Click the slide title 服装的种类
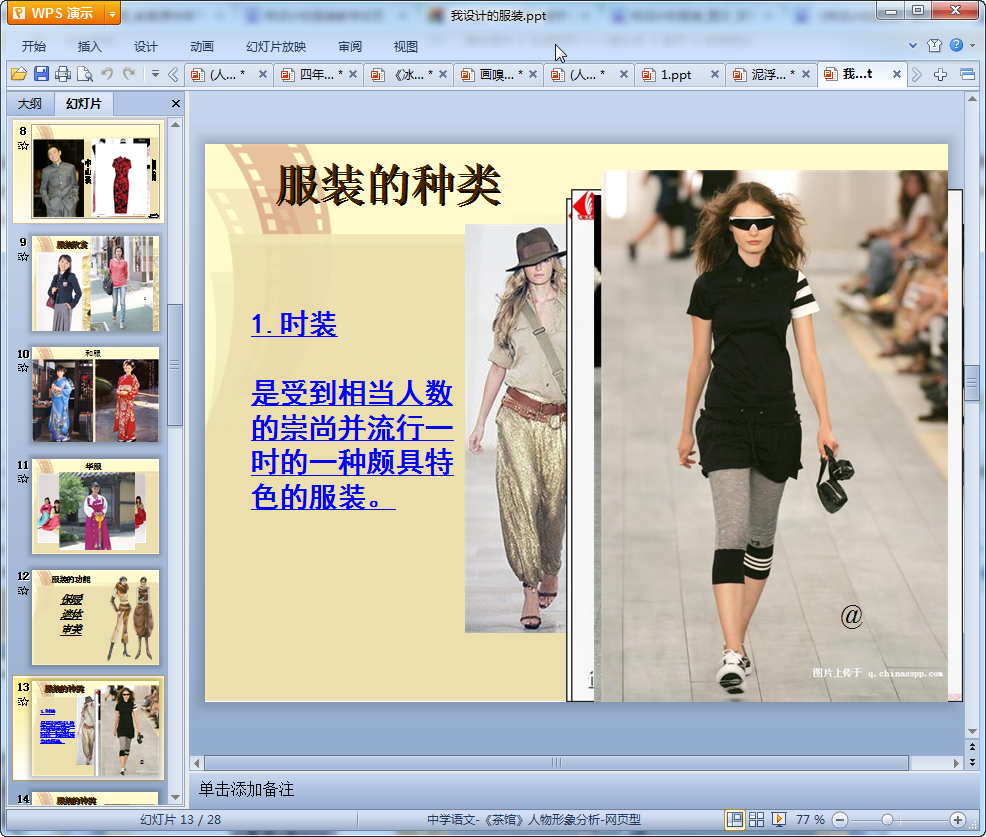The image size is (986, 837). [388, 186]
